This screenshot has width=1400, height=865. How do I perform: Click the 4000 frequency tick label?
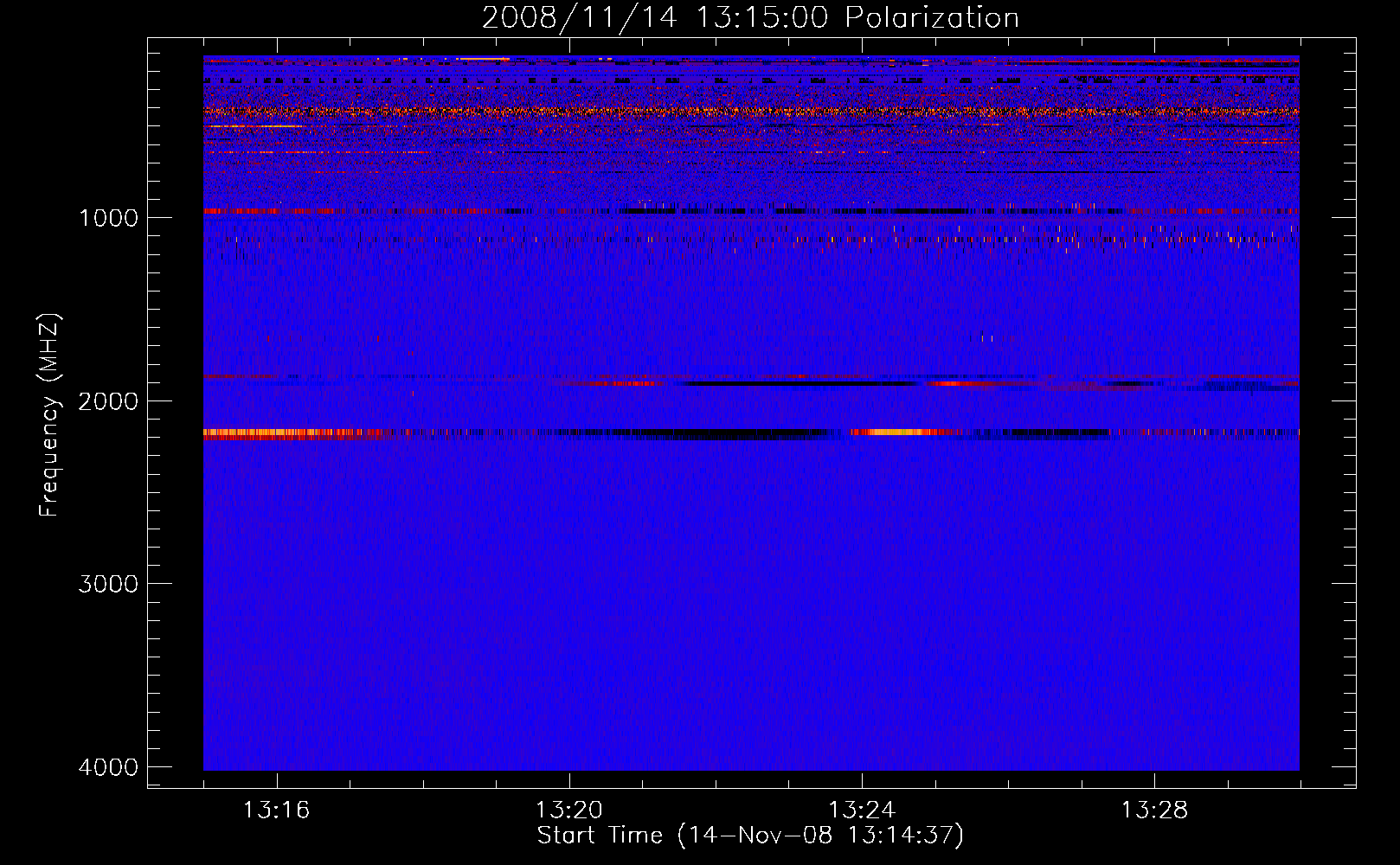pyautogui.click(x=108, y=767)
